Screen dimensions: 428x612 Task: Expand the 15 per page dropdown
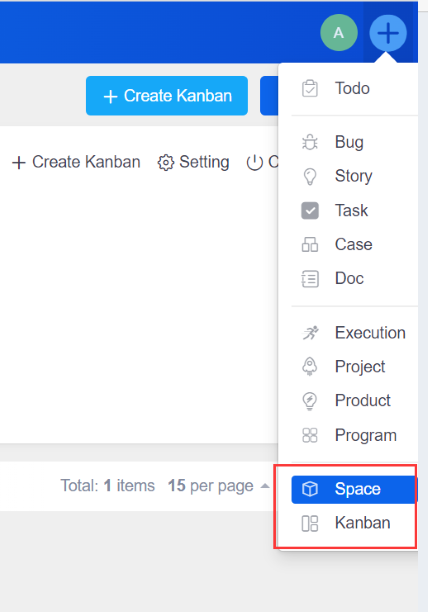coord(218,486)
